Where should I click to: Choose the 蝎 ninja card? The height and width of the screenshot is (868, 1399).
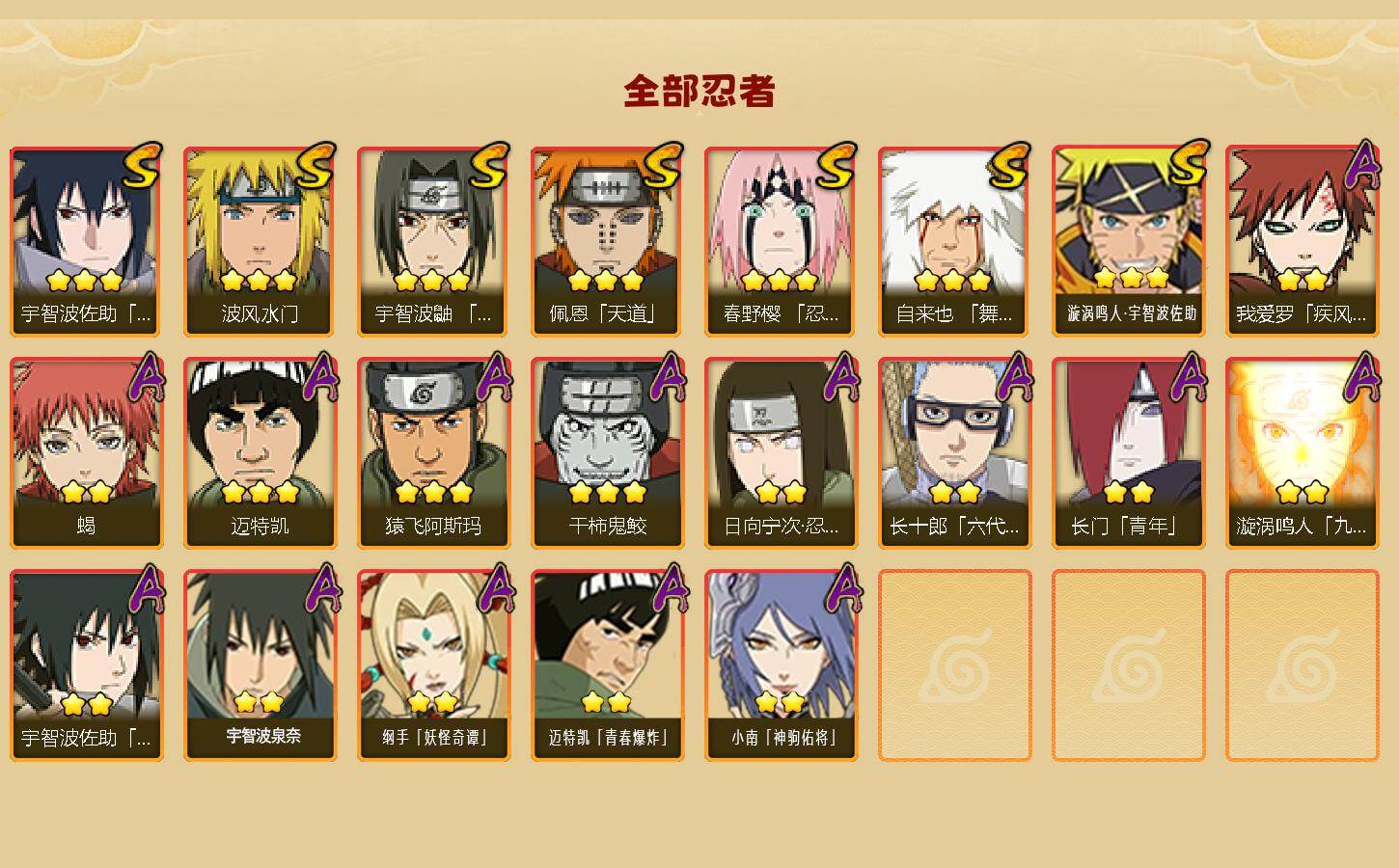(86, 453)
